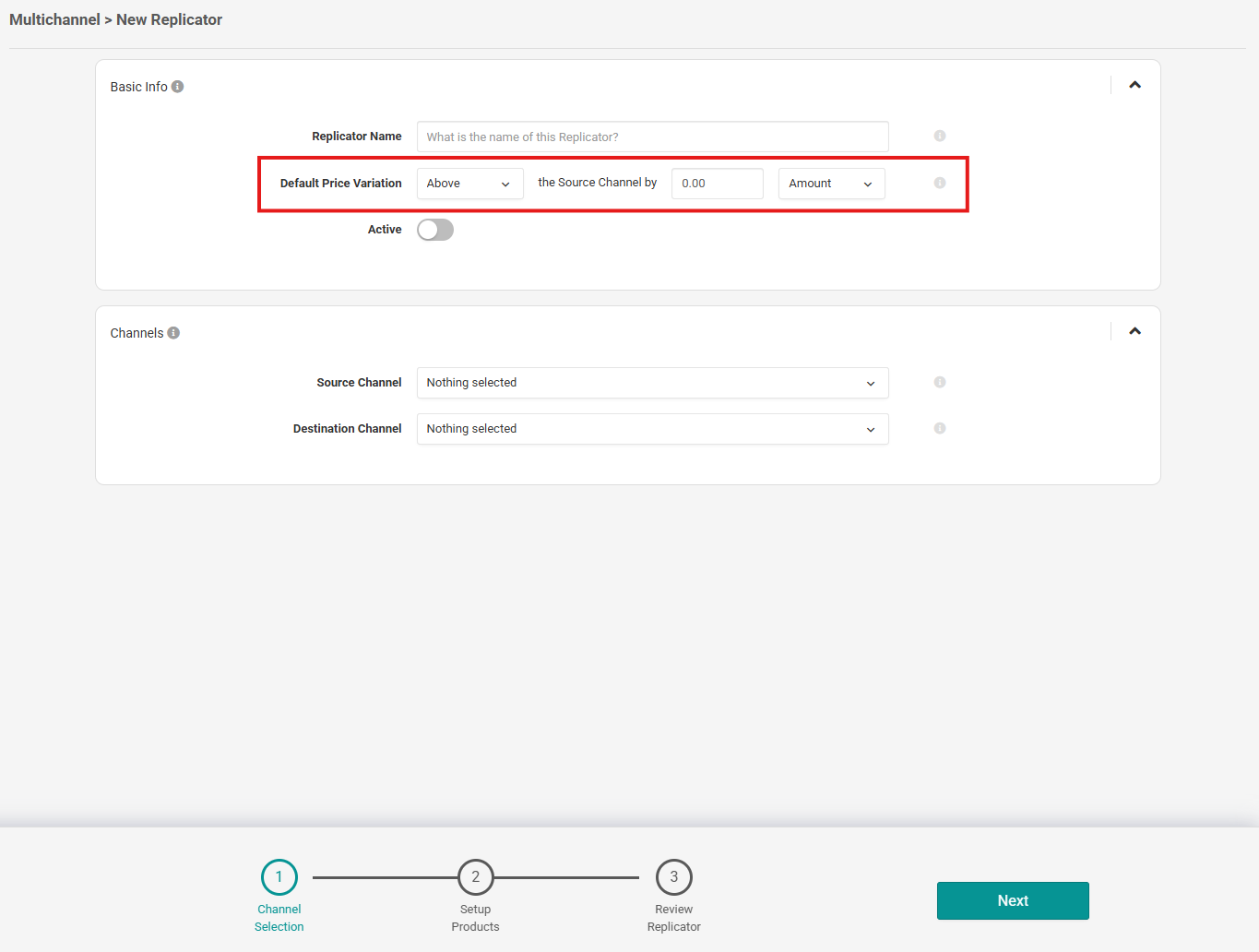Click the Replicator Name label
The width and height of the screenshot is (1259, 952).
click(357, 137)
